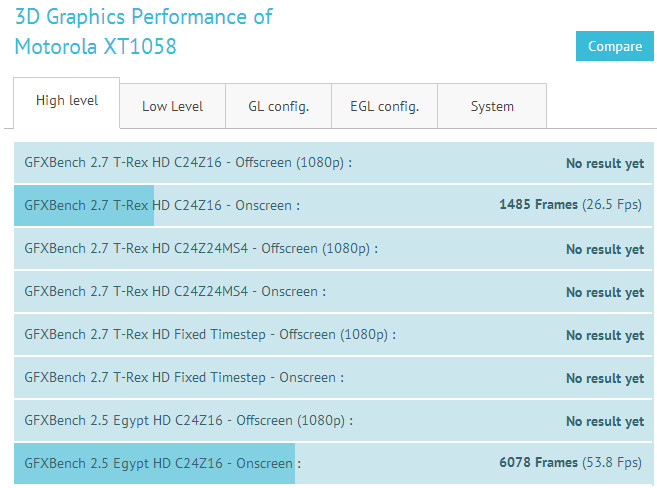Viewport: 657px width, 488px height.
Task: Select T-Rex HD C24Z16 Offscreen (1080p) row
Action: [x=334, y=163]
